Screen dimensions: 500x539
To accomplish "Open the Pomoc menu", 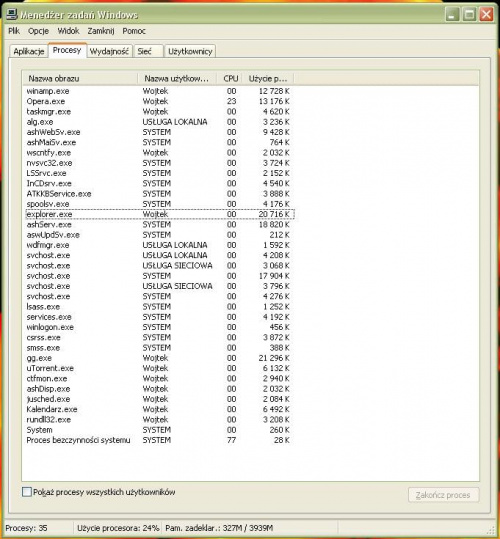I will (x=134, y=31).
